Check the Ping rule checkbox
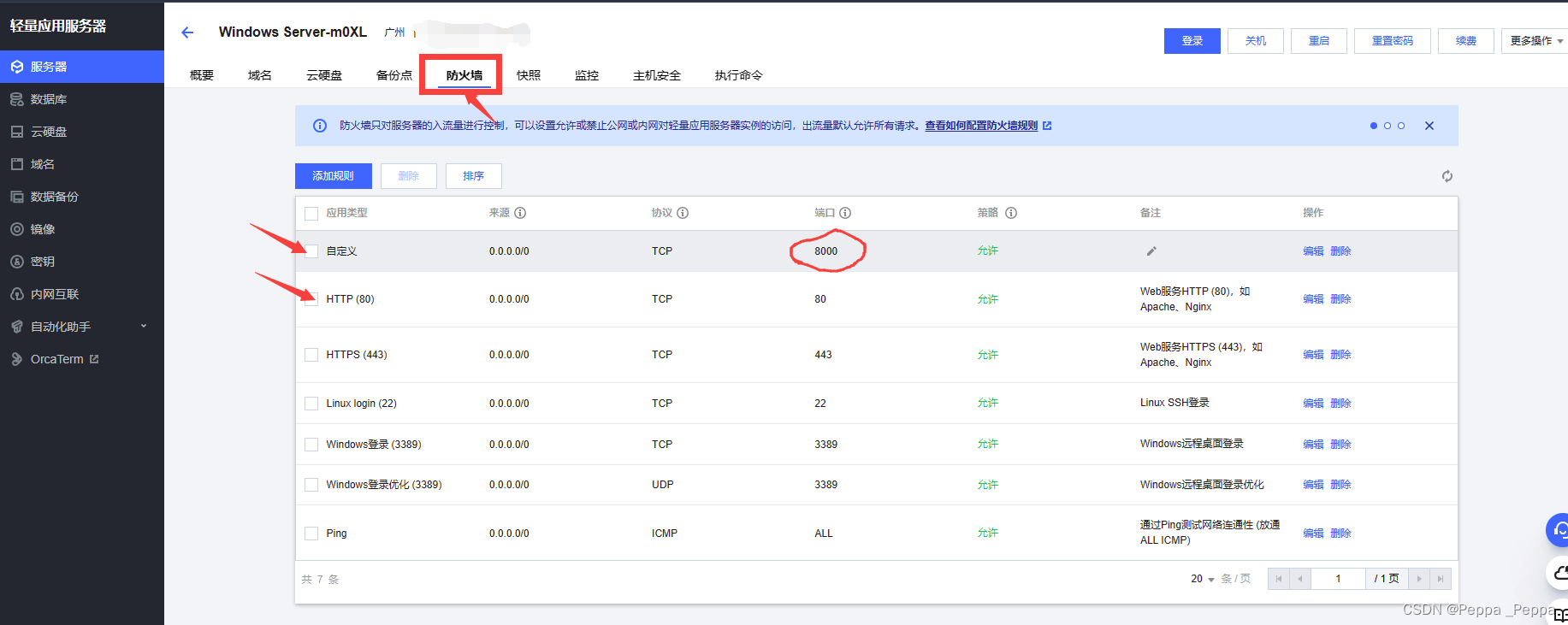This screenshot has height=625, width=1568. pyautogui.click(x=311, y=534)
